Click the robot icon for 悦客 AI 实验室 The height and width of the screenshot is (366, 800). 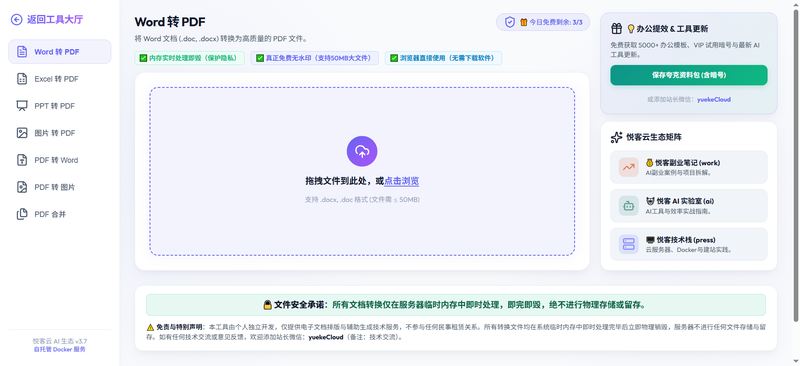[x=629, y=206]
